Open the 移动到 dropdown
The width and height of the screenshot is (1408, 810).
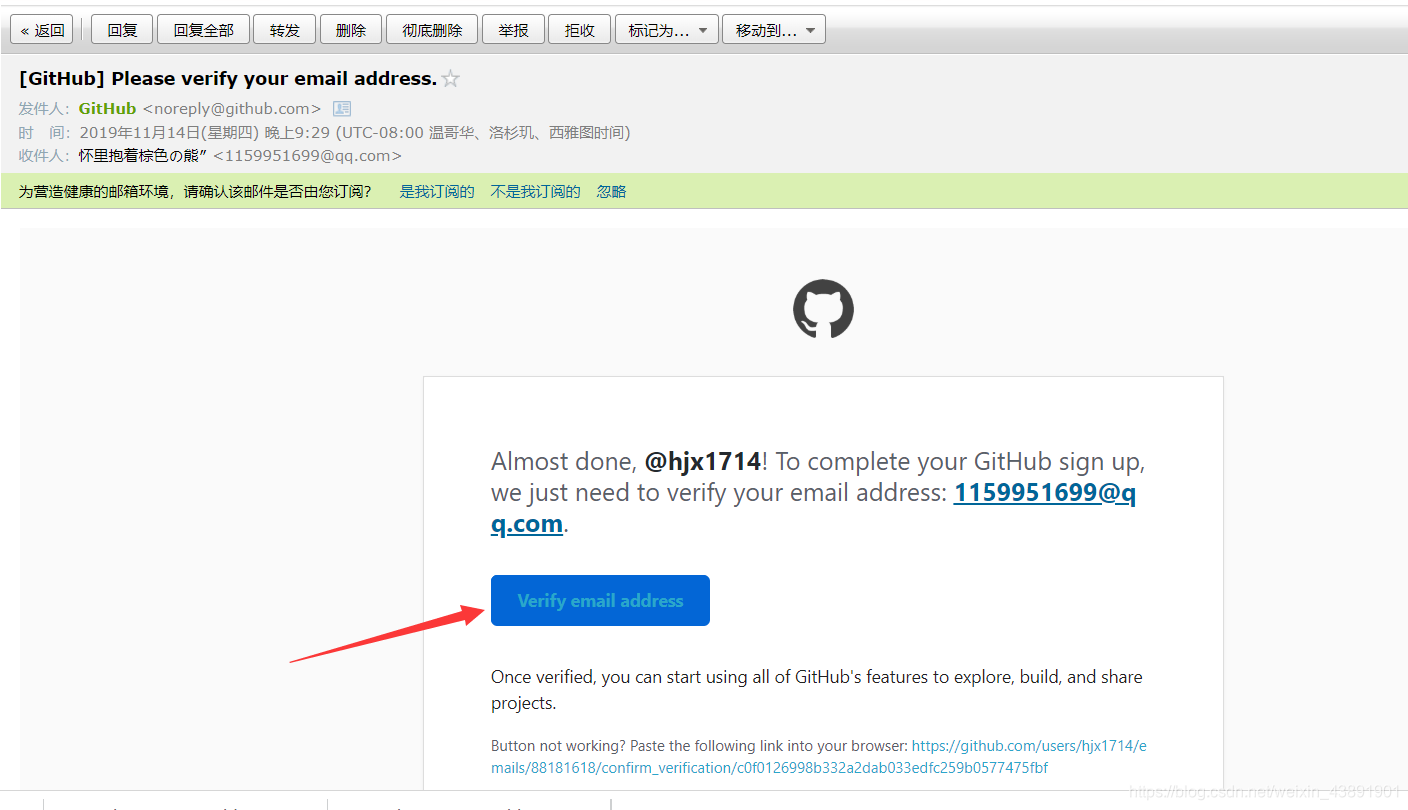774,30
